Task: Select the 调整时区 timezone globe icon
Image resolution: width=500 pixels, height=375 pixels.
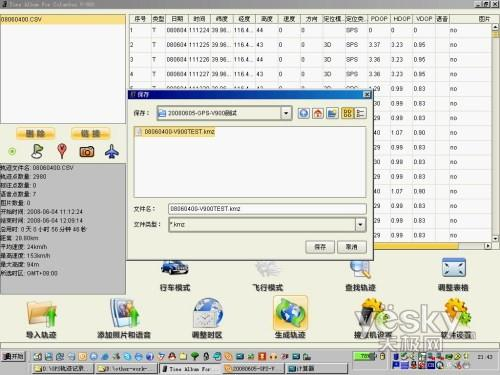Action: pyautogui.click(x=208, y=313)
